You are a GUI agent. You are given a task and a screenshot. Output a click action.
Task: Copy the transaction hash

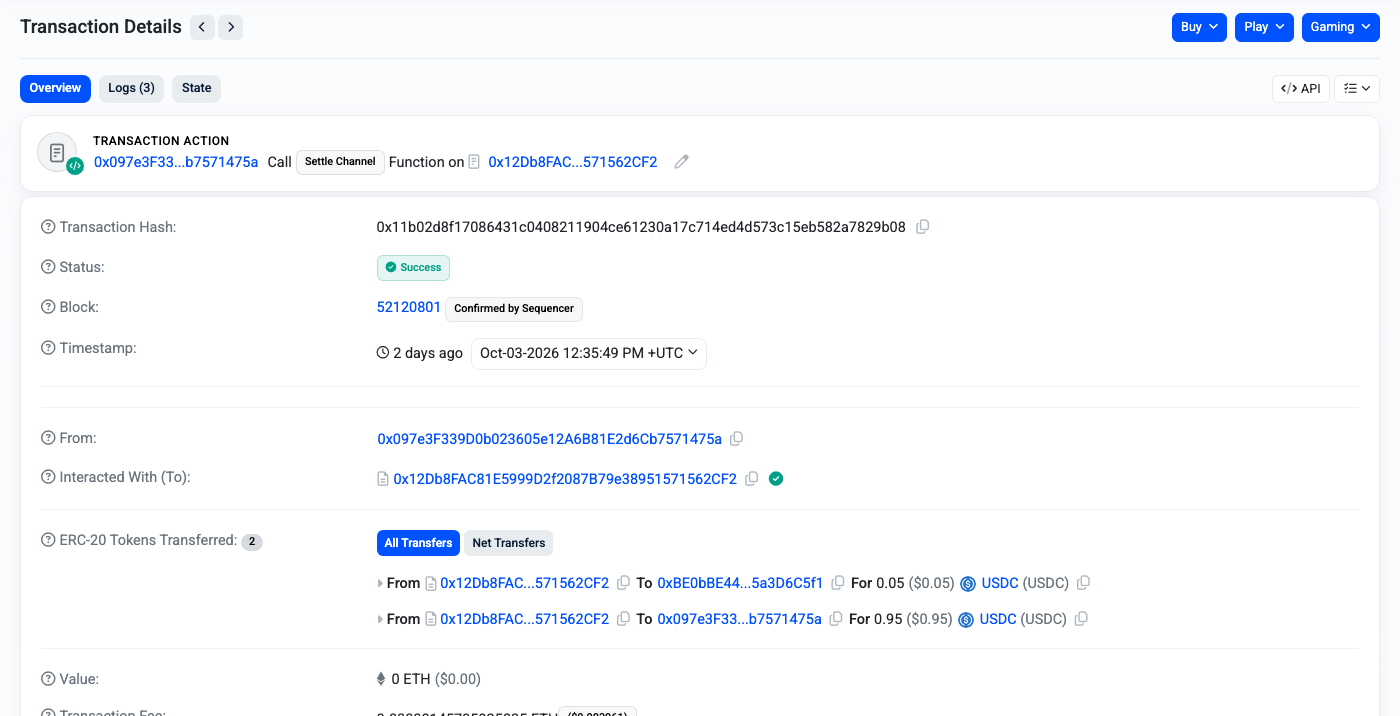point(923,227)
